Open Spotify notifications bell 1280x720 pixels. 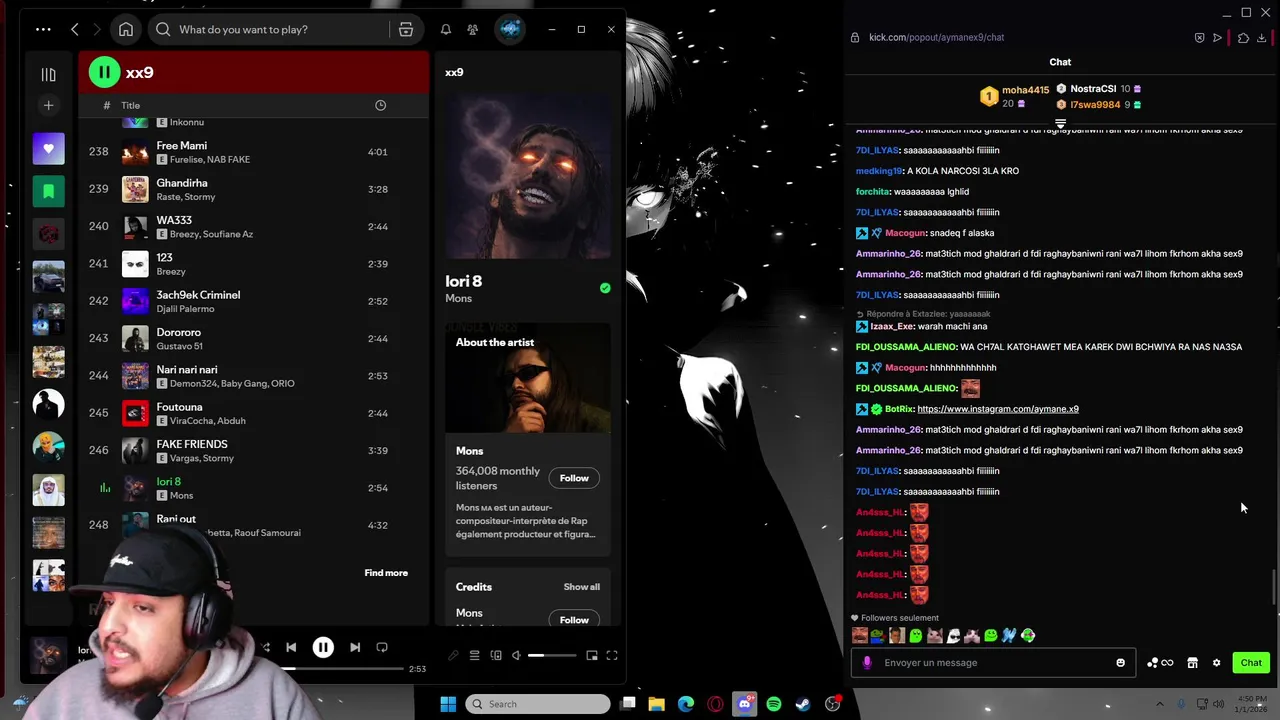pyautogui.click(x=446, y=29)
